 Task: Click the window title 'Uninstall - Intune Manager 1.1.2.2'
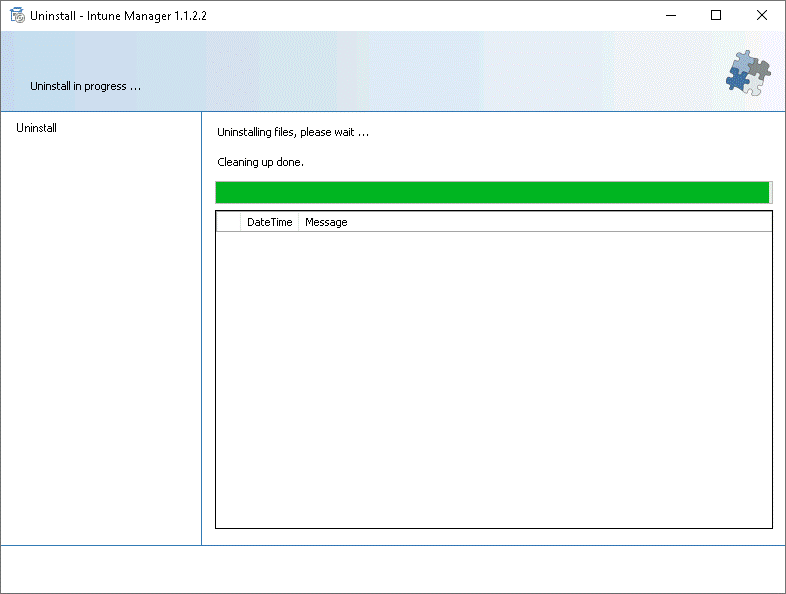(x=118, y=16)
